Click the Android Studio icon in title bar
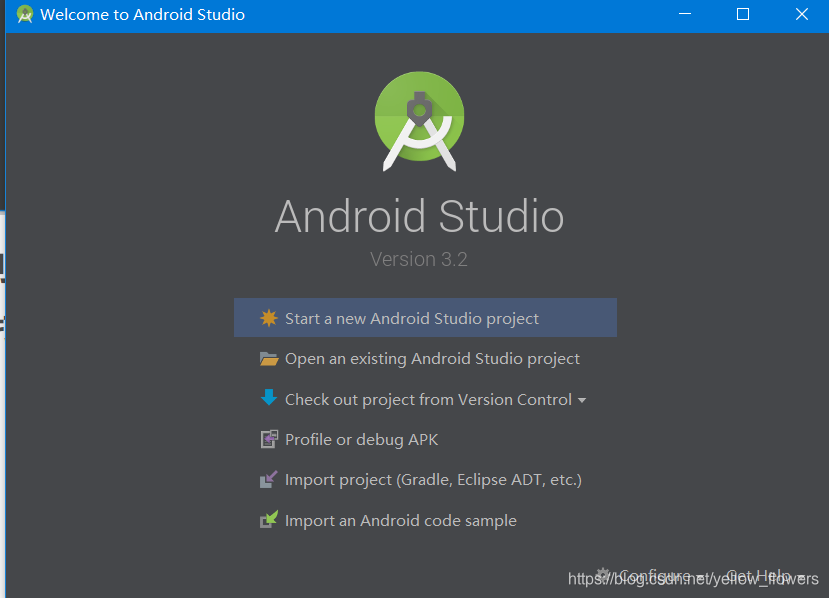 (24, 14)
